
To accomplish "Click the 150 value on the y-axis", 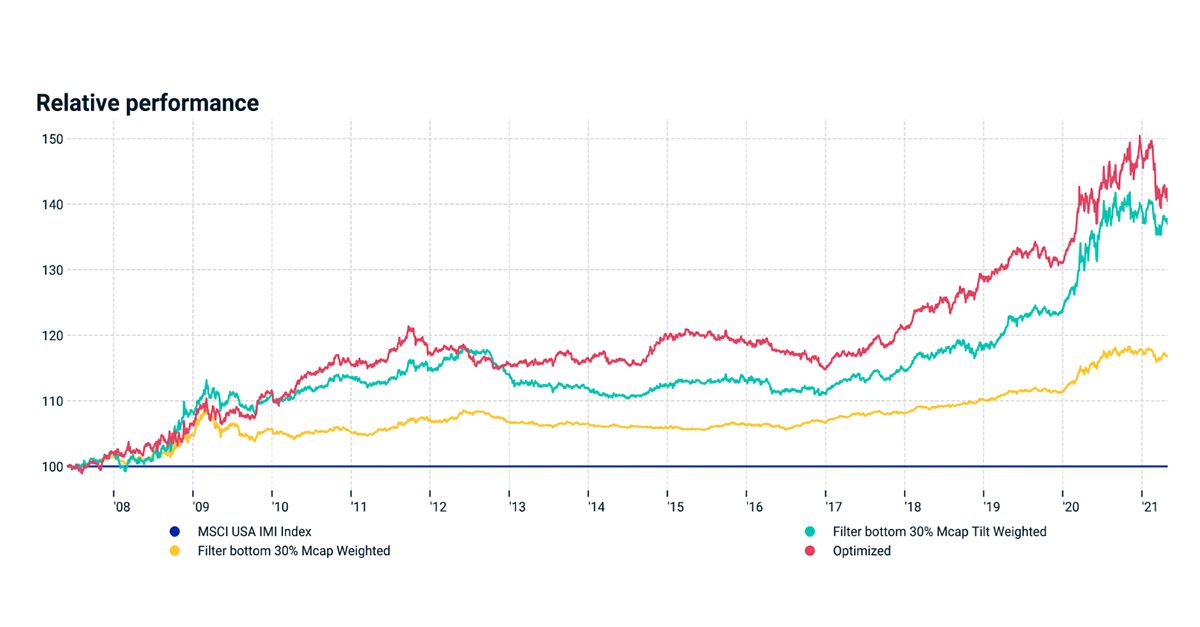I will 52,139.
